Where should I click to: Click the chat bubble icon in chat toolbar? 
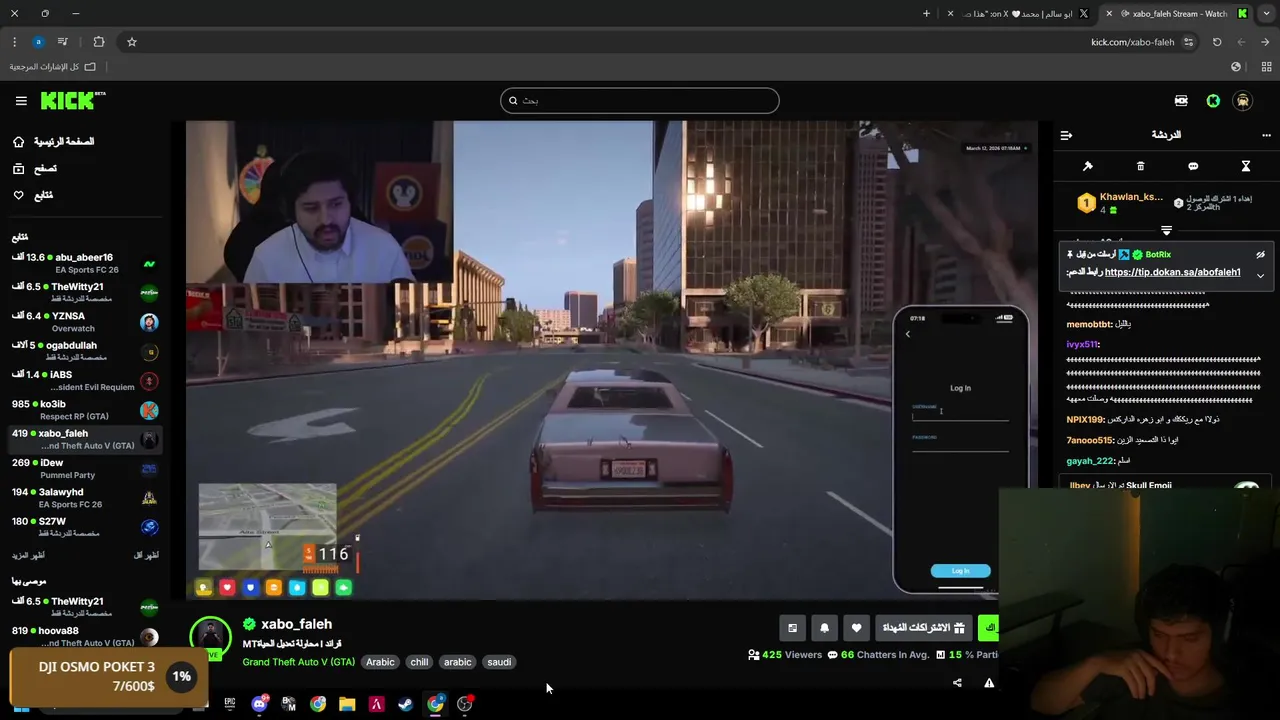click(1193, 166)
